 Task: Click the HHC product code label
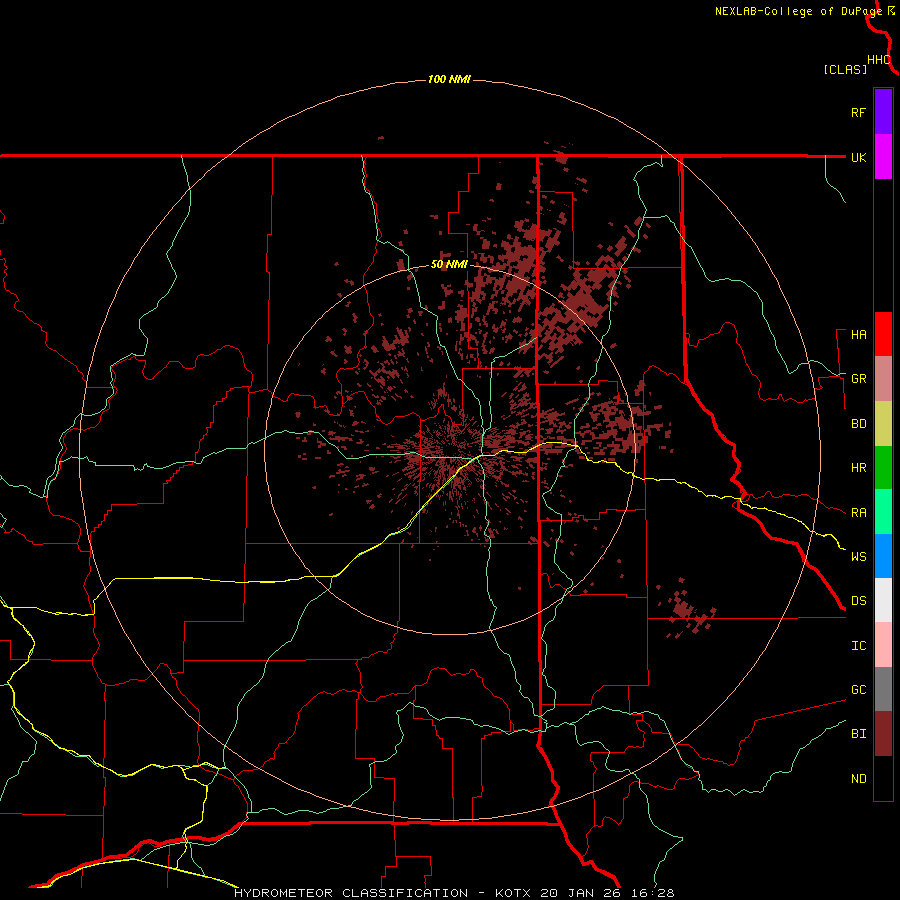tap(879, 60)
